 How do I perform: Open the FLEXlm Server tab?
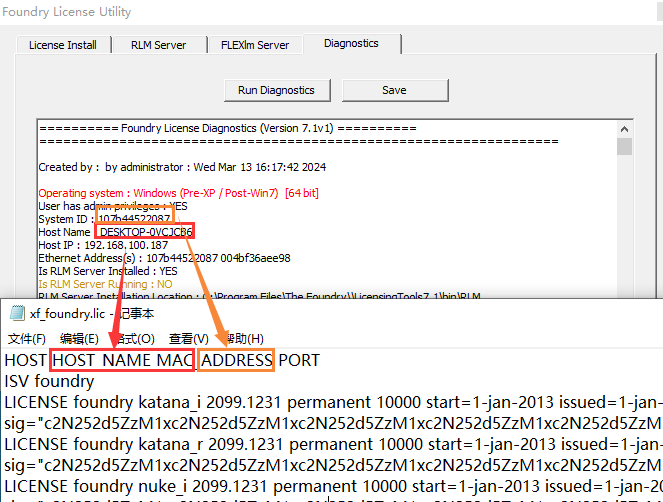pos(255,45)
